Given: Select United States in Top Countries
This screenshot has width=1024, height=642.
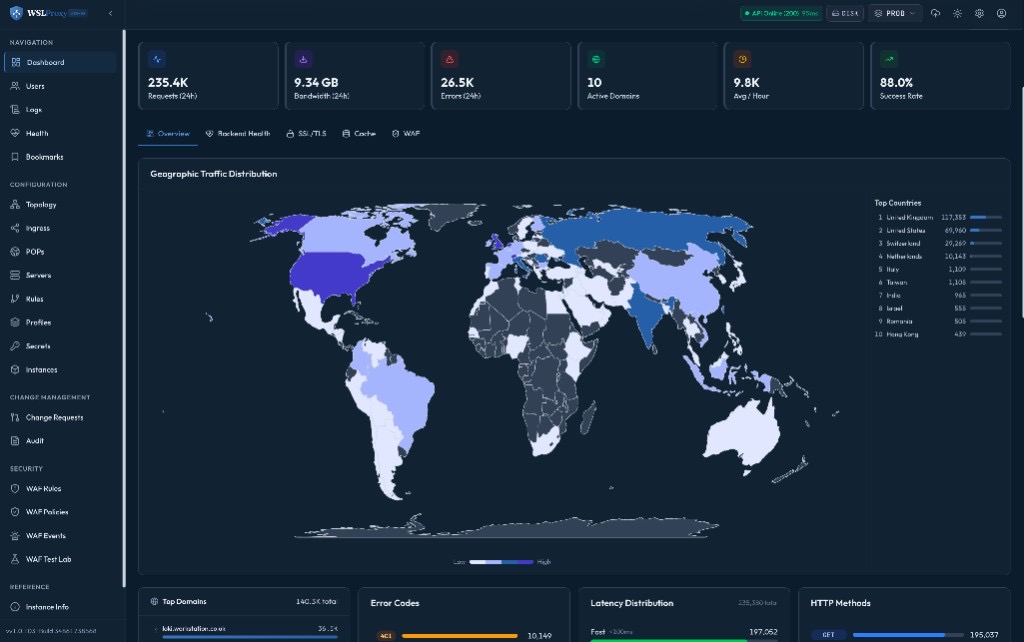Looking at the screenshot, I should click(938, 231).
